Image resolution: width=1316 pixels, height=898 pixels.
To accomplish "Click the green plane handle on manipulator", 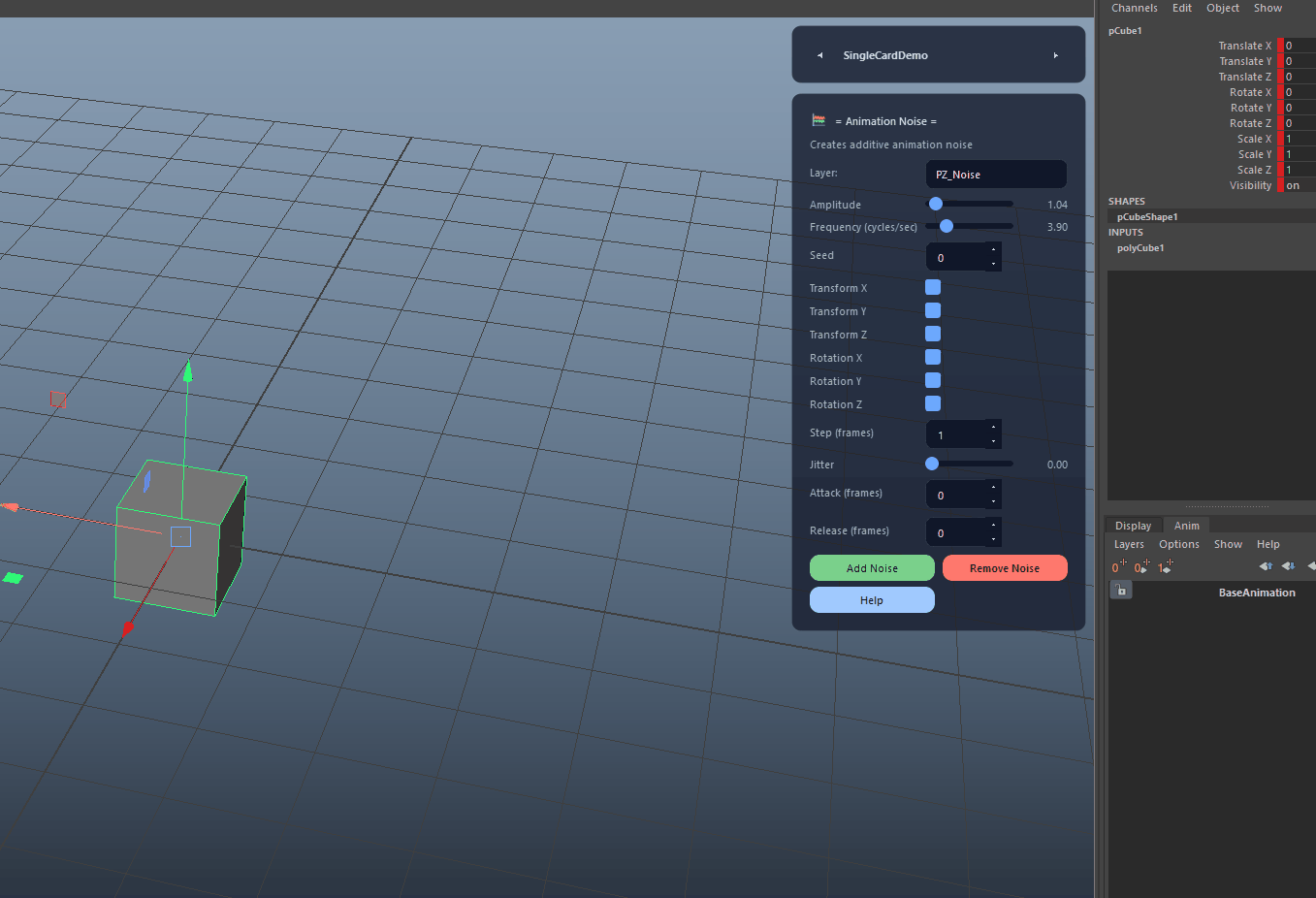I will pyautogui.click(x=12, y=578).
